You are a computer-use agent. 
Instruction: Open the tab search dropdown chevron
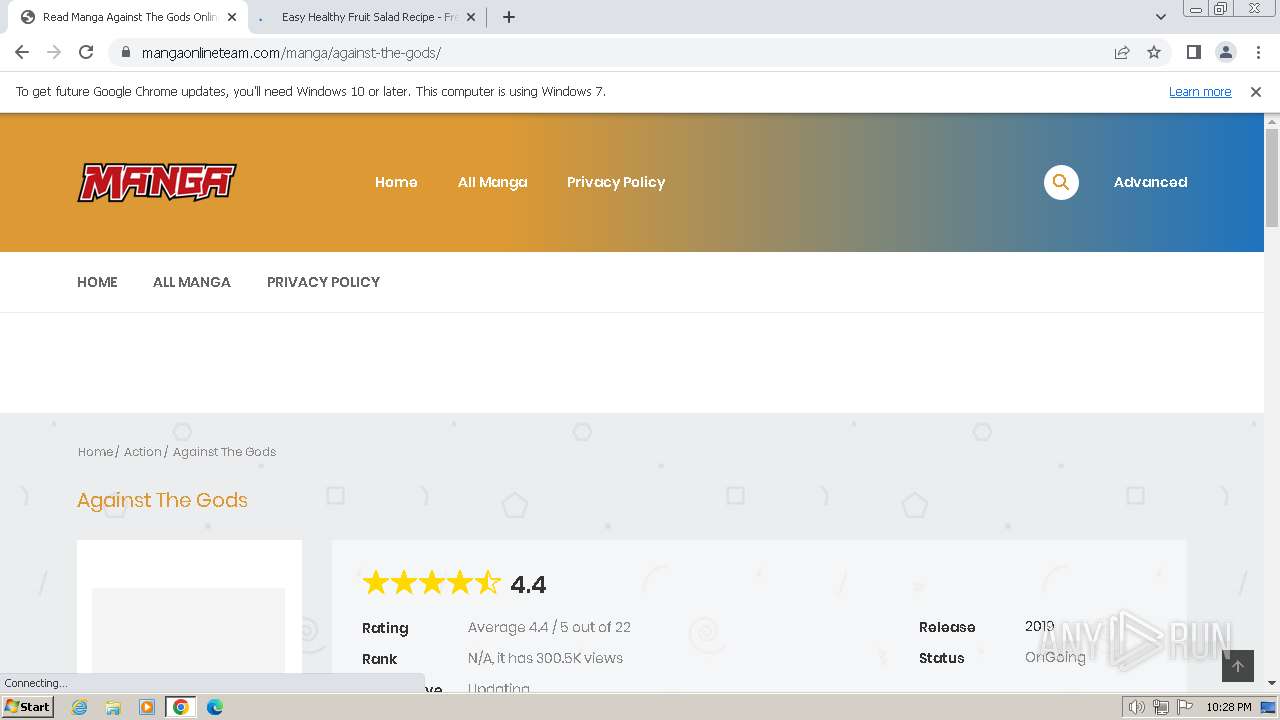pyautogui.click(x=1160, y=17)
